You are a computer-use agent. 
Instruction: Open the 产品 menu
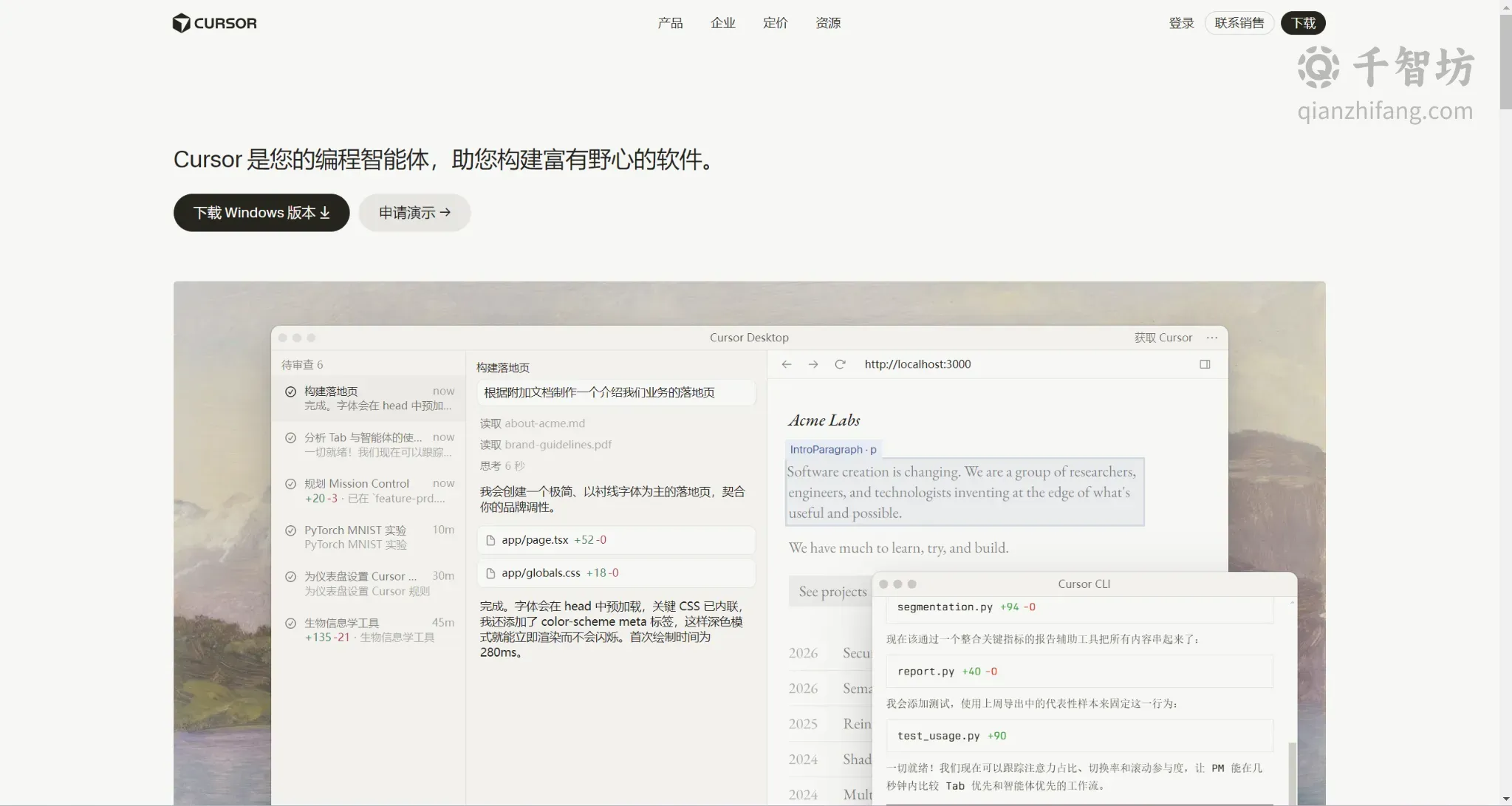tap(670, 23)
